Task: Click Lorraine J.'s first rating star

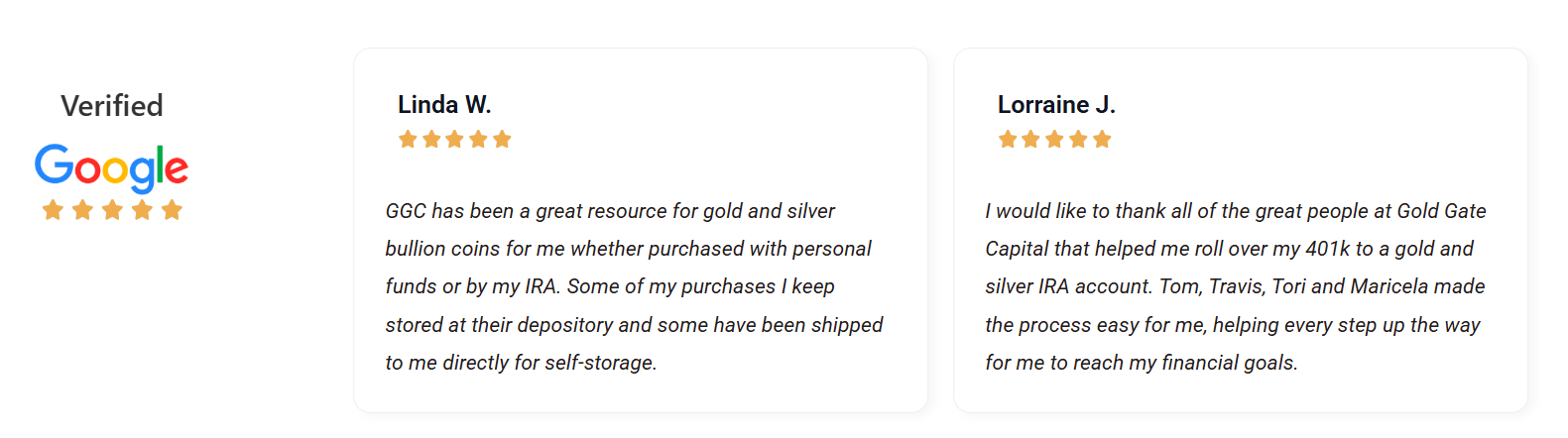Action: 1008,140
